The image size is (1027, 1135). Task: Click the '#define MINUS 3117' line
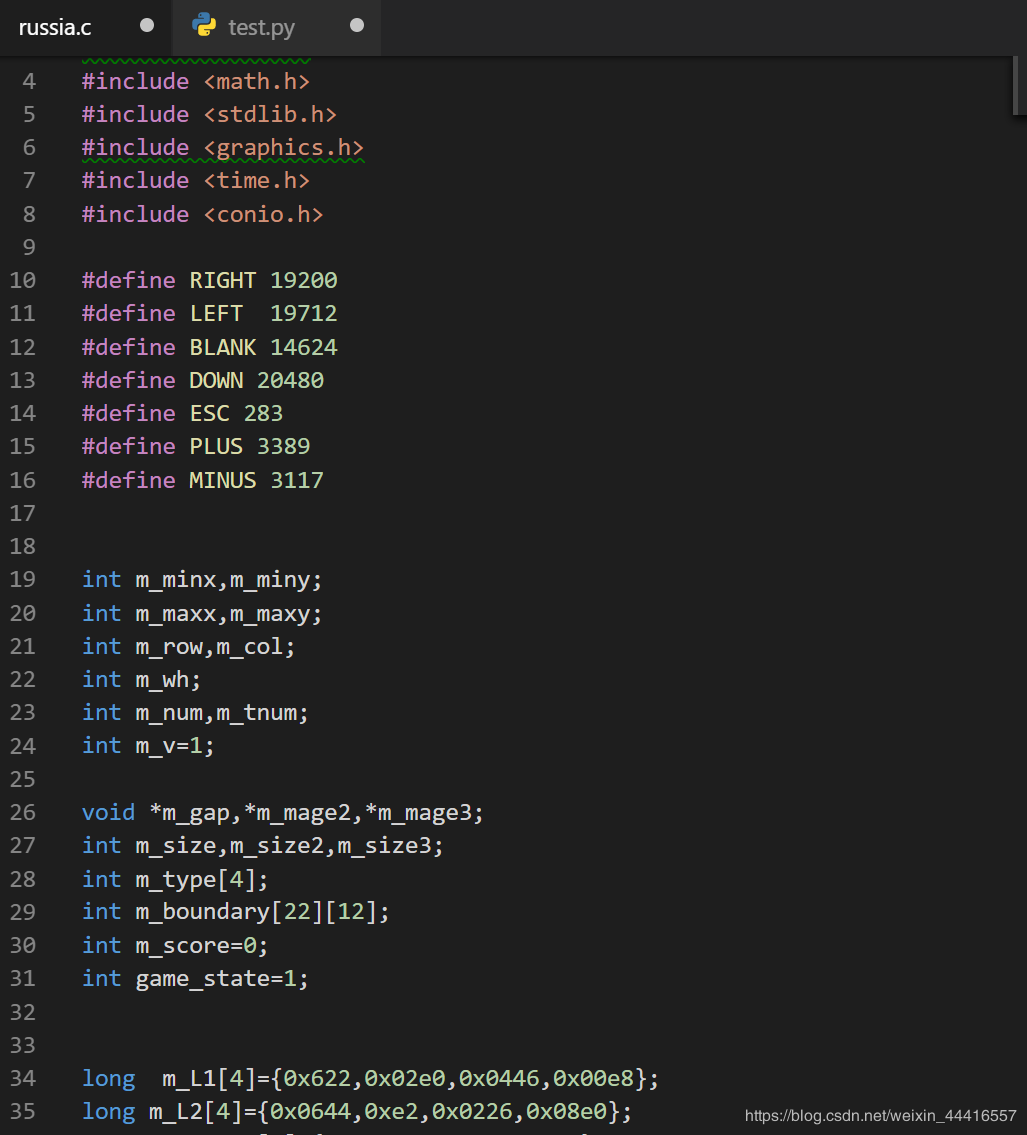[x=203, y=480]
